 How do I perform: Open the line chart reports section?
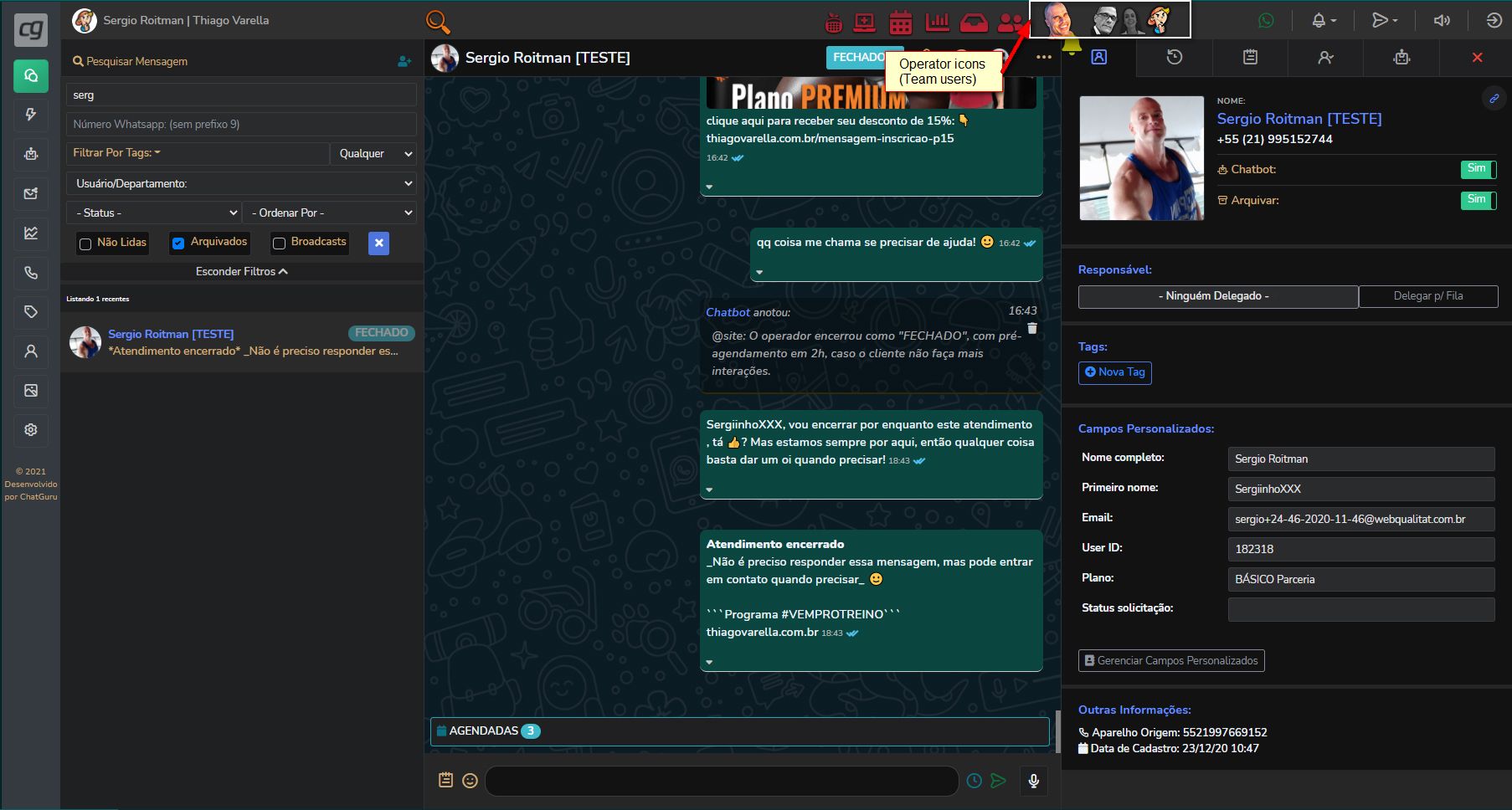31,233
